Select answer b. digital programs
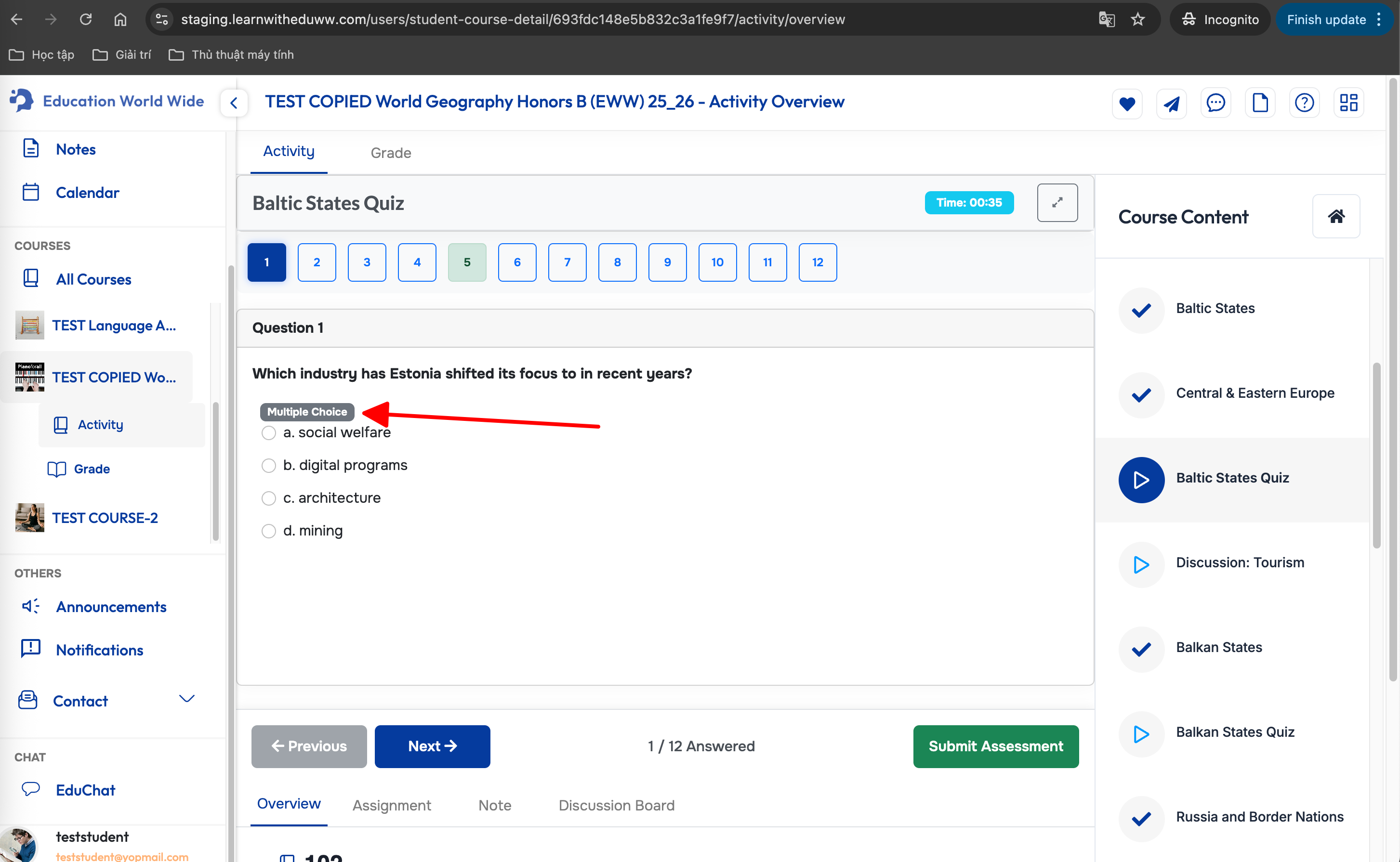 pos(269,465)
